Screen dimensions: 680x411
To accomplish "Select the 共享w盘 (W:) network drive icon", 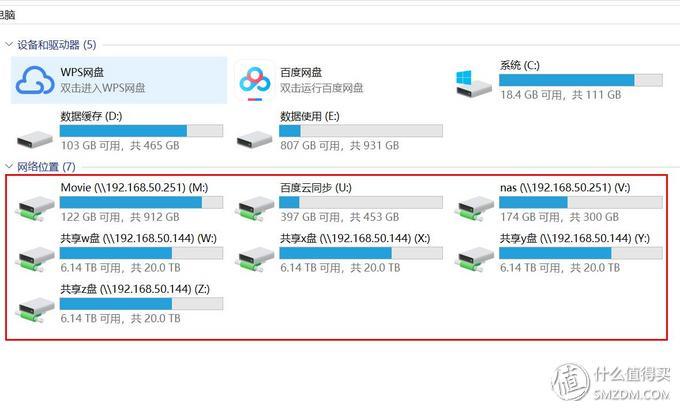I will [x=35, y=259].
